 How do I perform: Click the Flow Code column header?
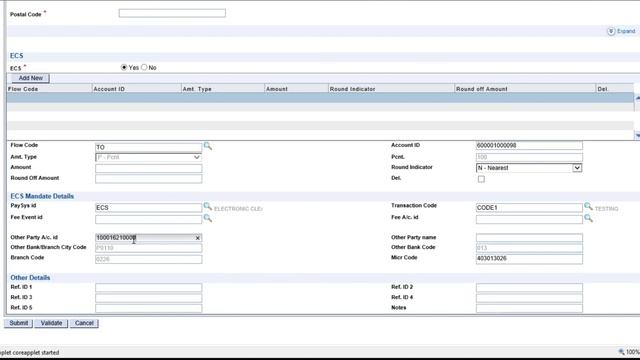coord(49,89)
